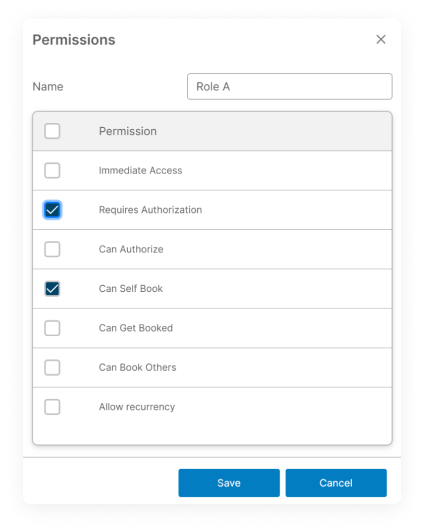Enable the Can Authorize checkbox

point(52,249)
